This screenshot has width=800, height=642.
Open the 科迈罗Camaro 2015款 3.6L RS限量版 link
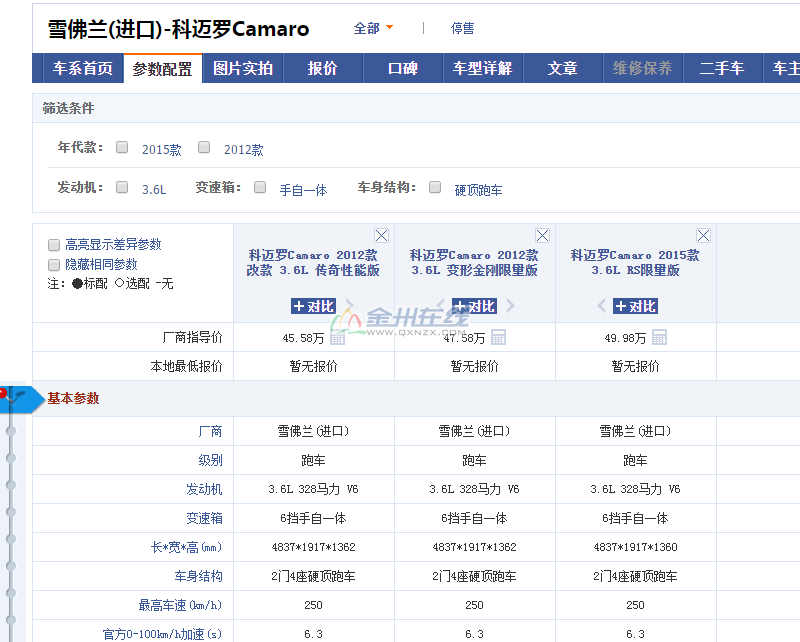pos(635,262)
